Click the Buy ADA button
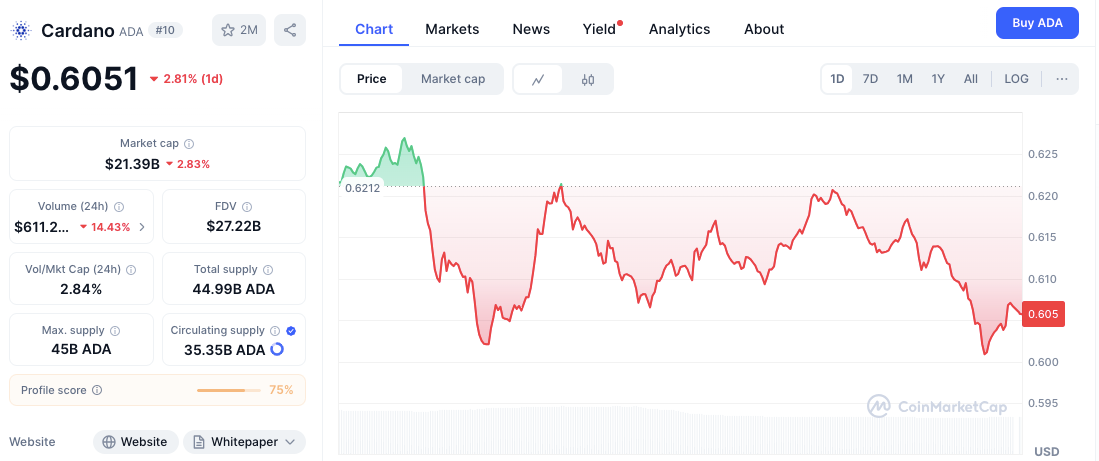 click(x=1037, y=22)
